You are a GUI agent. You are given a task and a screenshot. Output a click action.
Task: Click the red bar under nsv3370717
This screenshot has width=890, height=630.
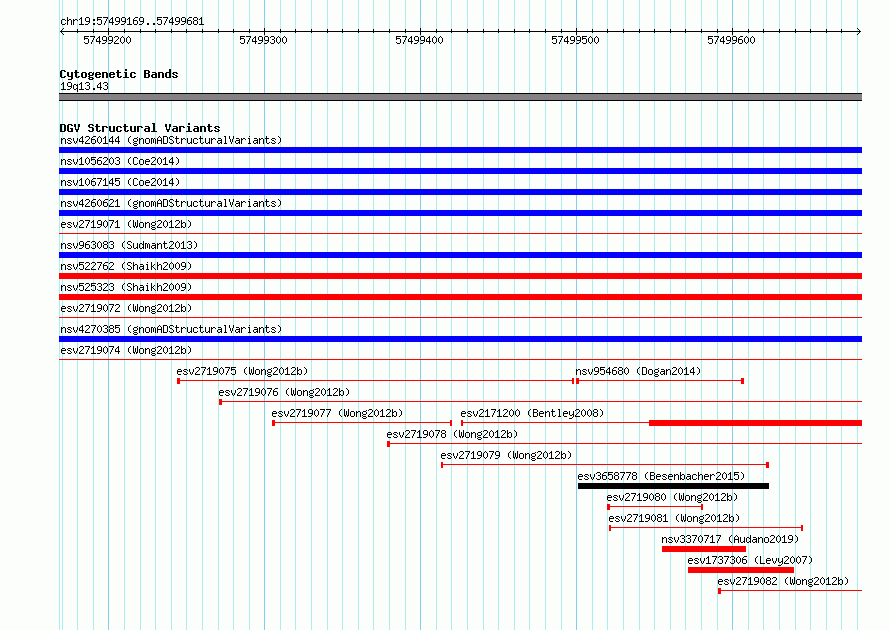704,549
